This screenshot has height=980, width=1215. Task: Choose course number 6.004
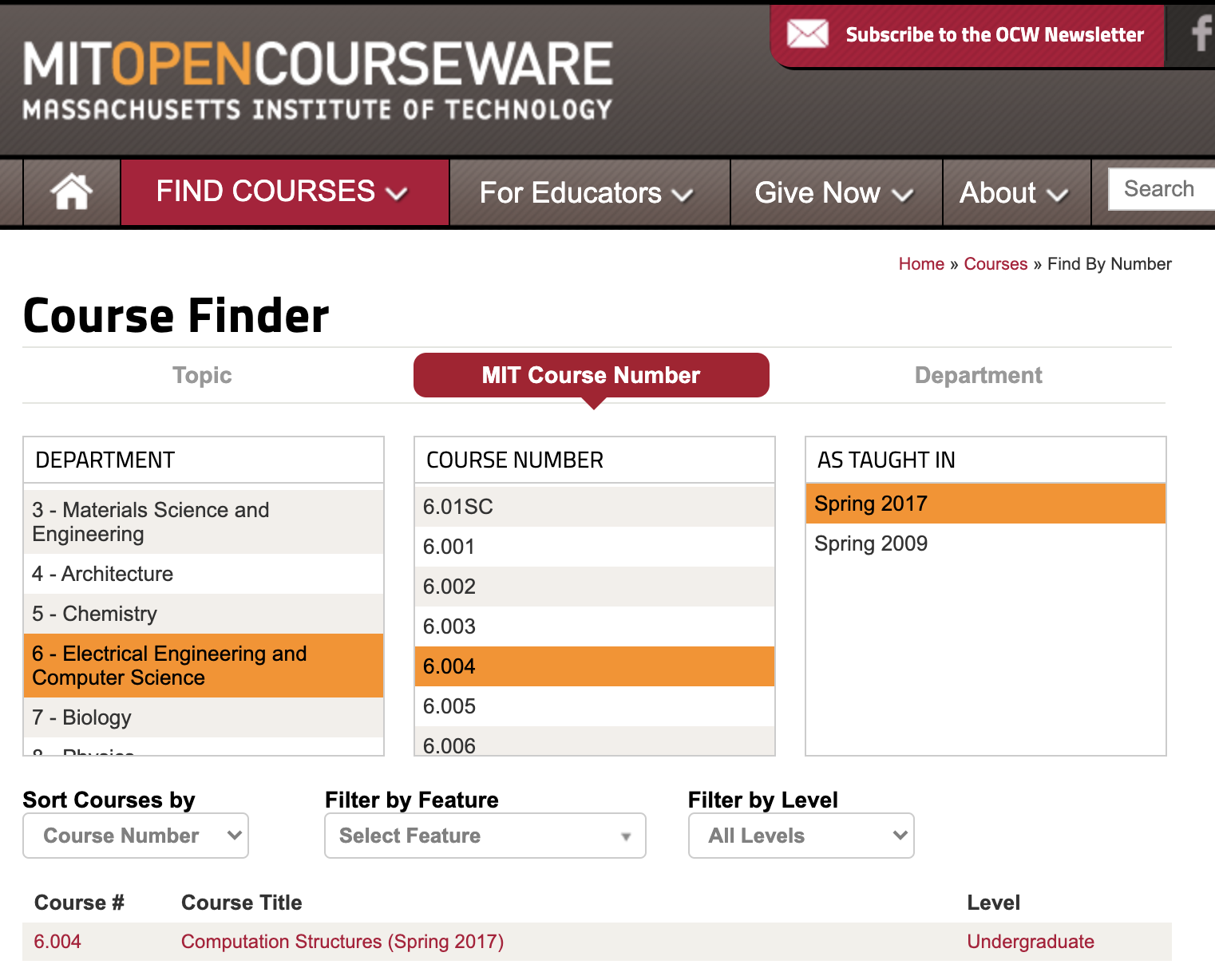click(595, 666)
